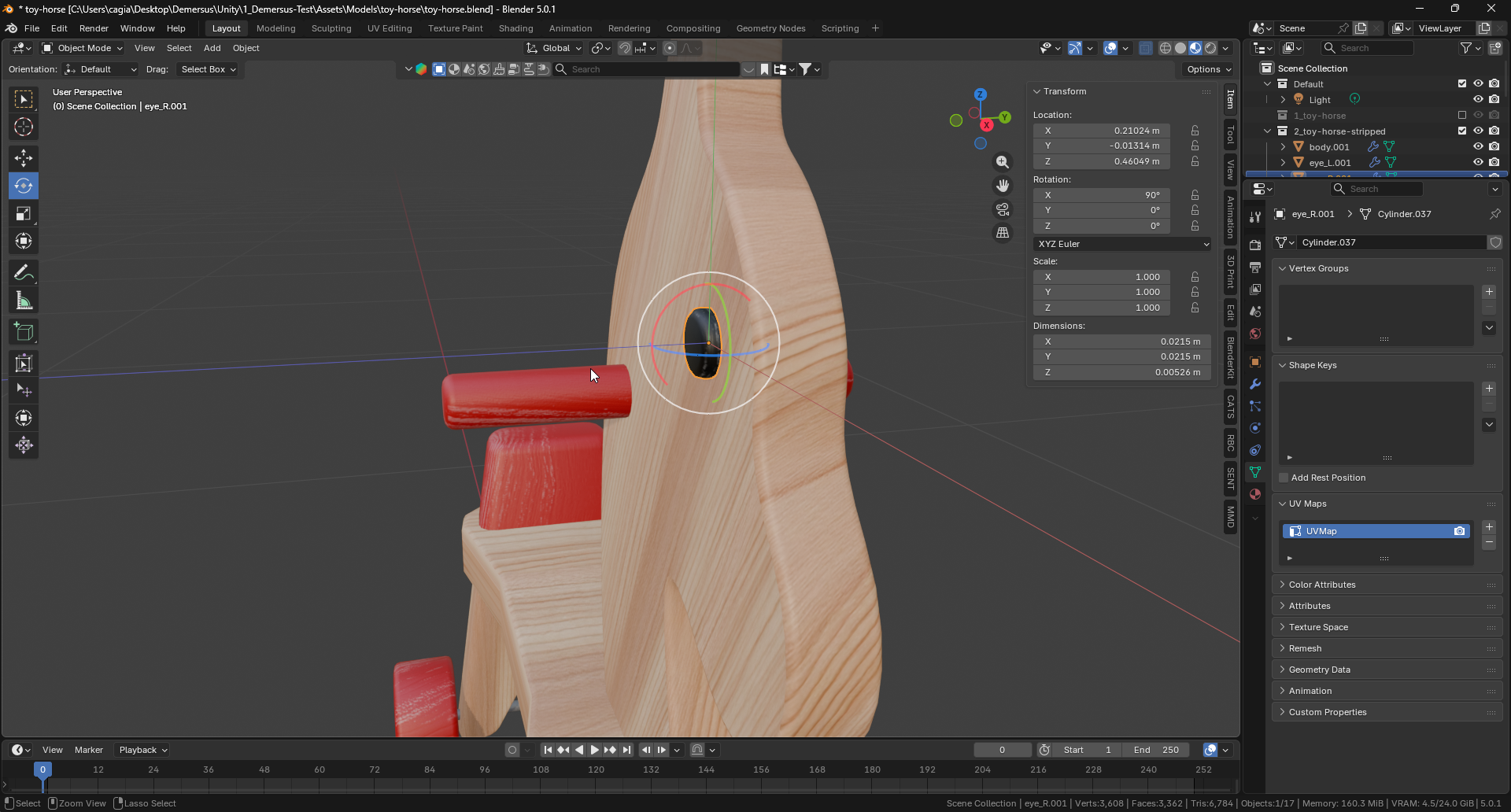Switch to UV Editing workspace tab

pos(390,28)
